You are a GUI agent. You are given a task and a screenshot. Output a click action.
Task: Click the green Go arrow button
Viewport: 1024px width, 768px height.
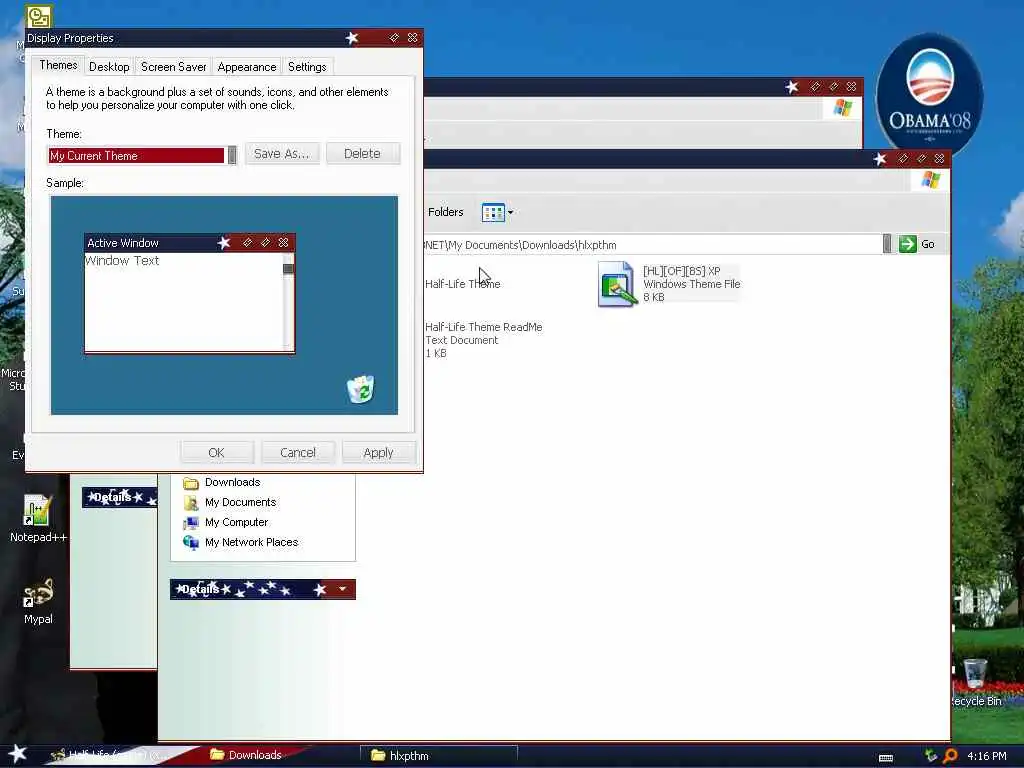[907, 244]
